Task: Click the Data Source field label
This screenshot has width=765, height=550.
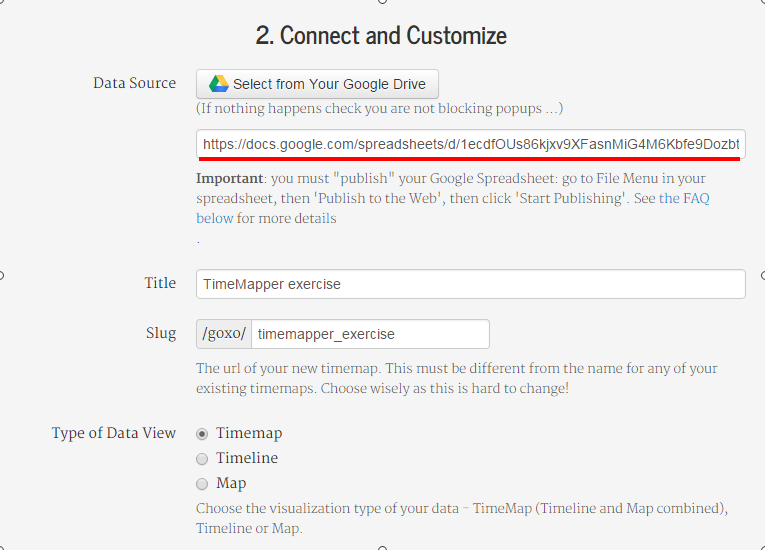Action: (x=135, y=83)
